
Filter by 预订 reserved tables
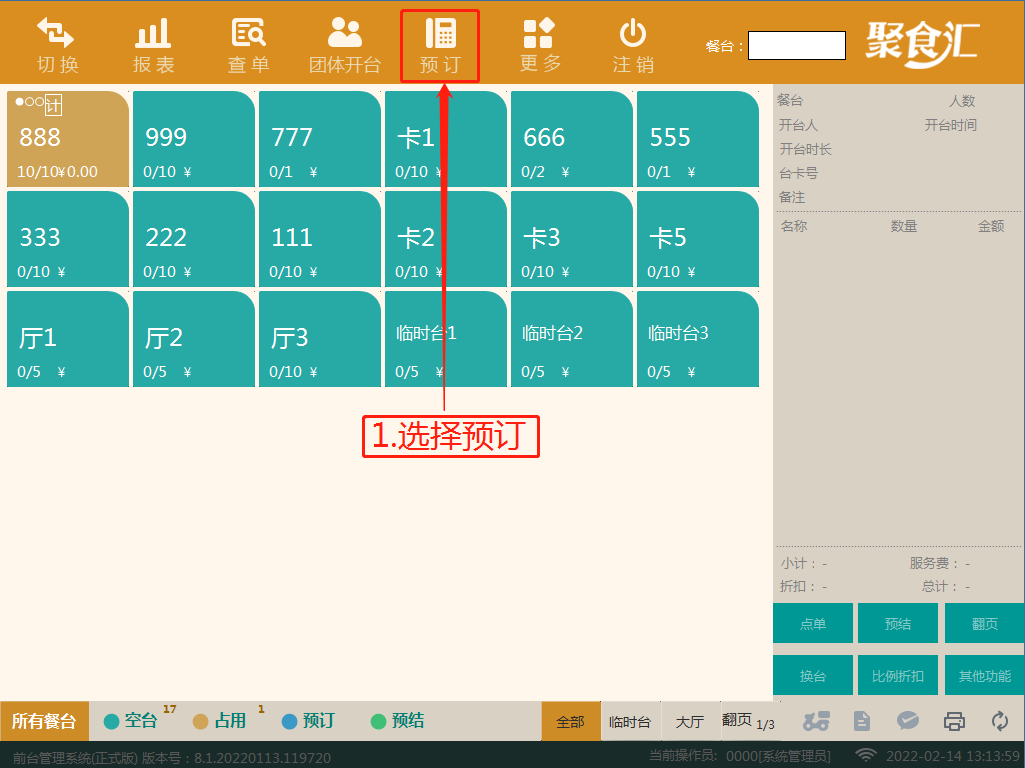pyautogui.click(x=309, y=720)
